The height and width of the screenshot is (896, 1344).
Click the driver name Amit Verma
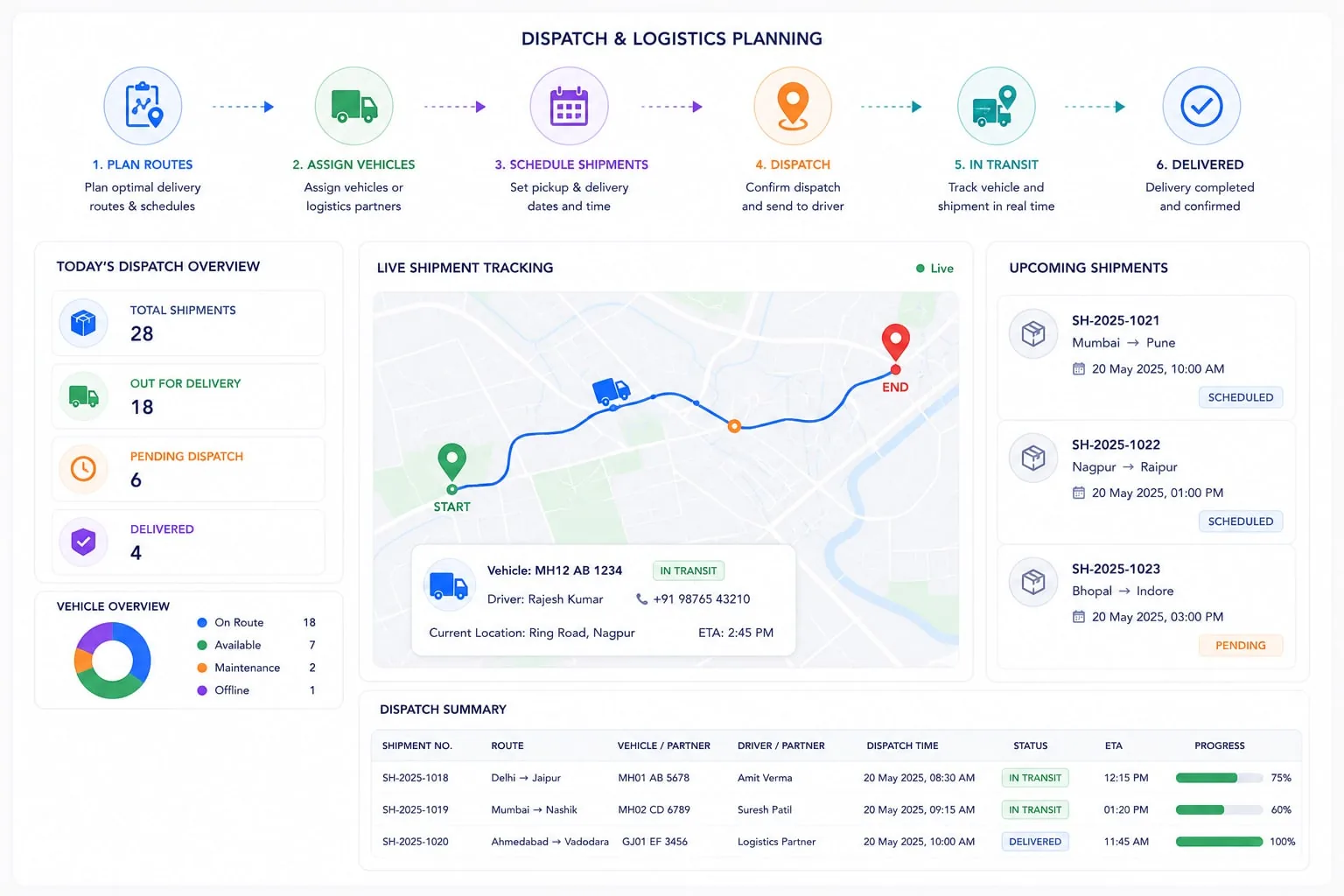[765, 778]
